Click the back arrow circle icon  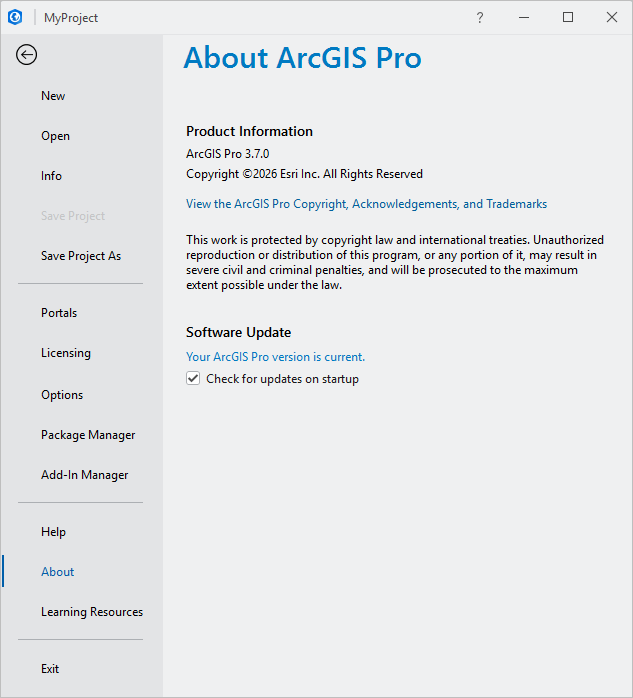[x=27, y=55]
